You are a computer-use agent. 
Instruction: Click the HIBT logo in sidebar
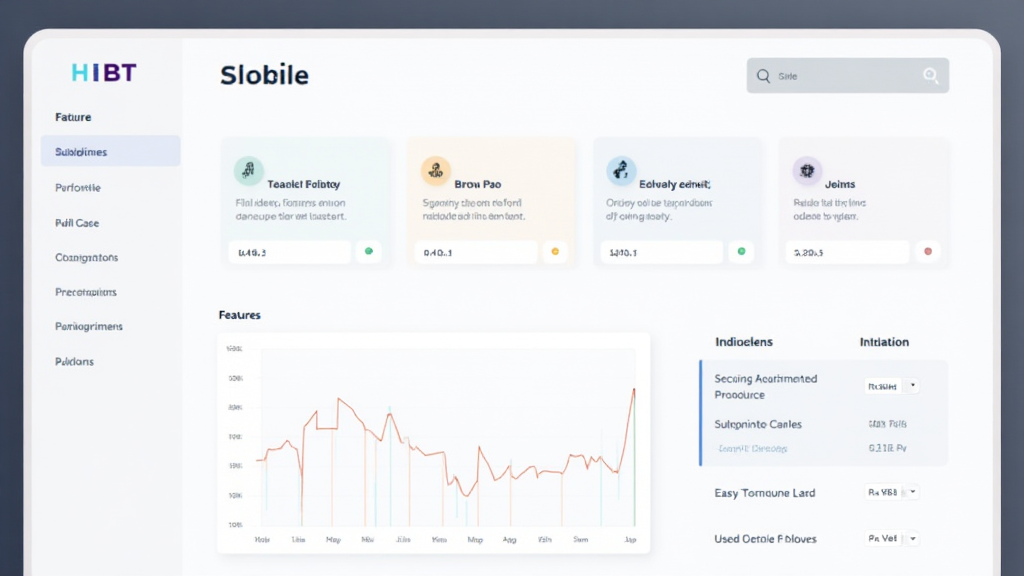104,73
